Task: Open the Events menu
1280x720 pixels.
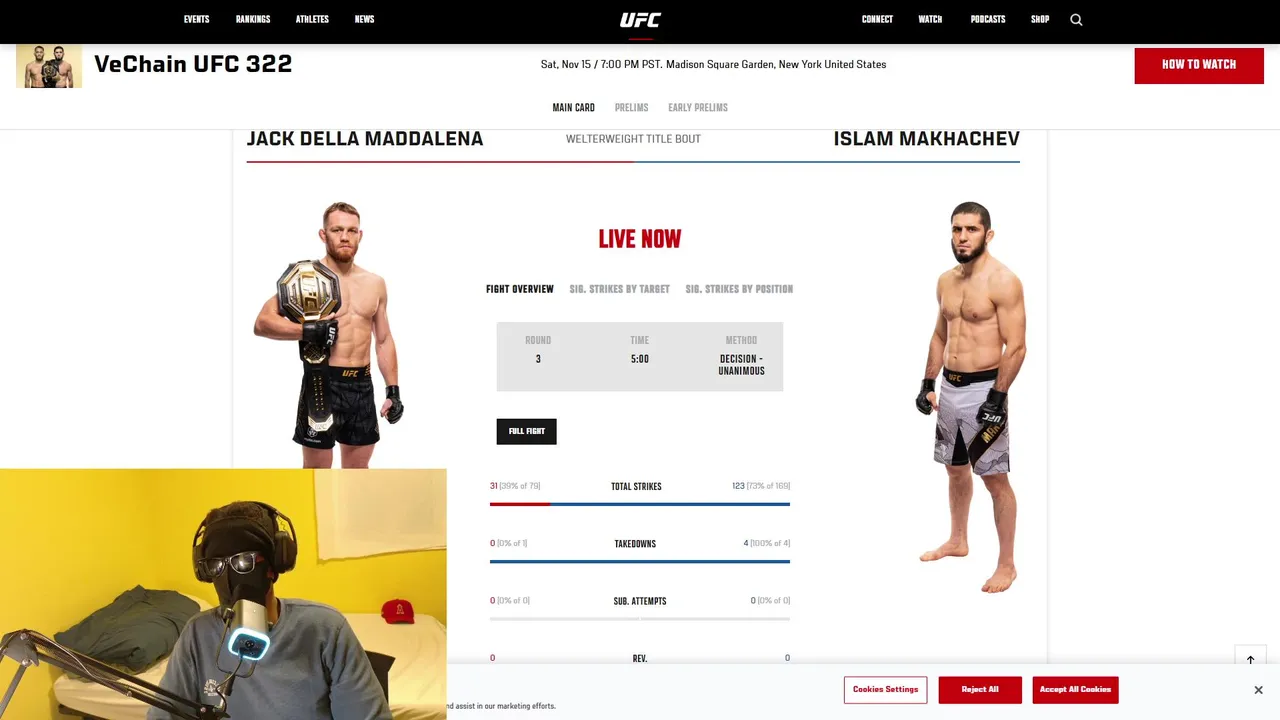Action: coord(197,20)
